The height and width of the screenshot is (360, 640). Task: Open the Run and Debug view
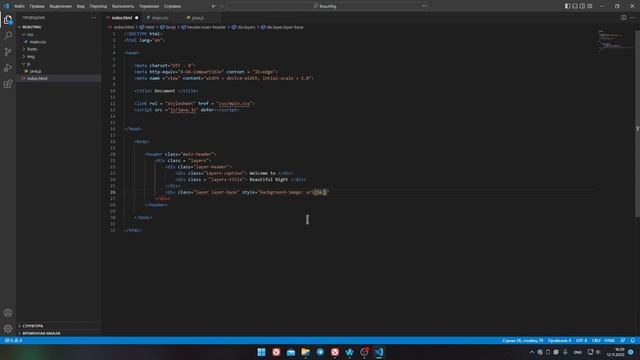8,67
